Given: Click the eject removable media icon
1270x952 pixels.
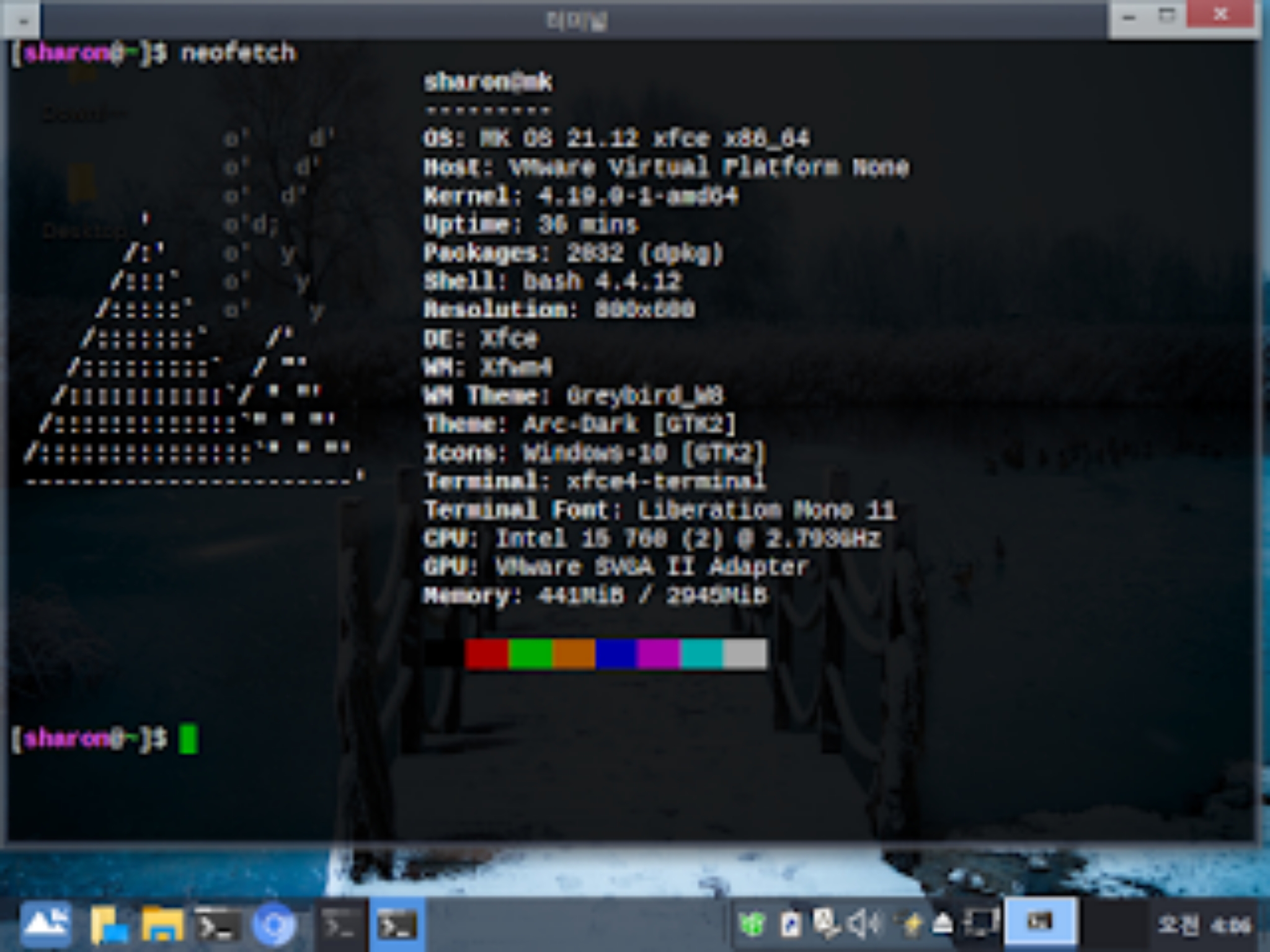Looking at the screenshot, I should pos(943,924).
